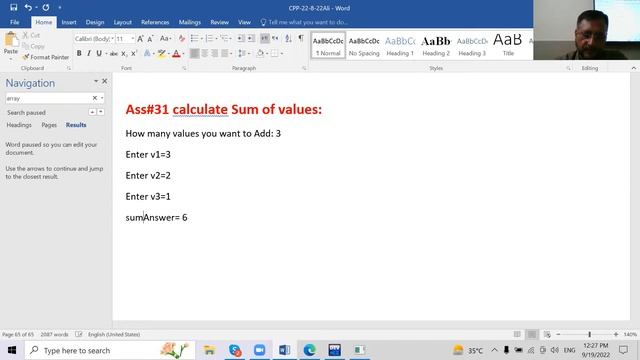Undo the last action

tap(28, 7)
